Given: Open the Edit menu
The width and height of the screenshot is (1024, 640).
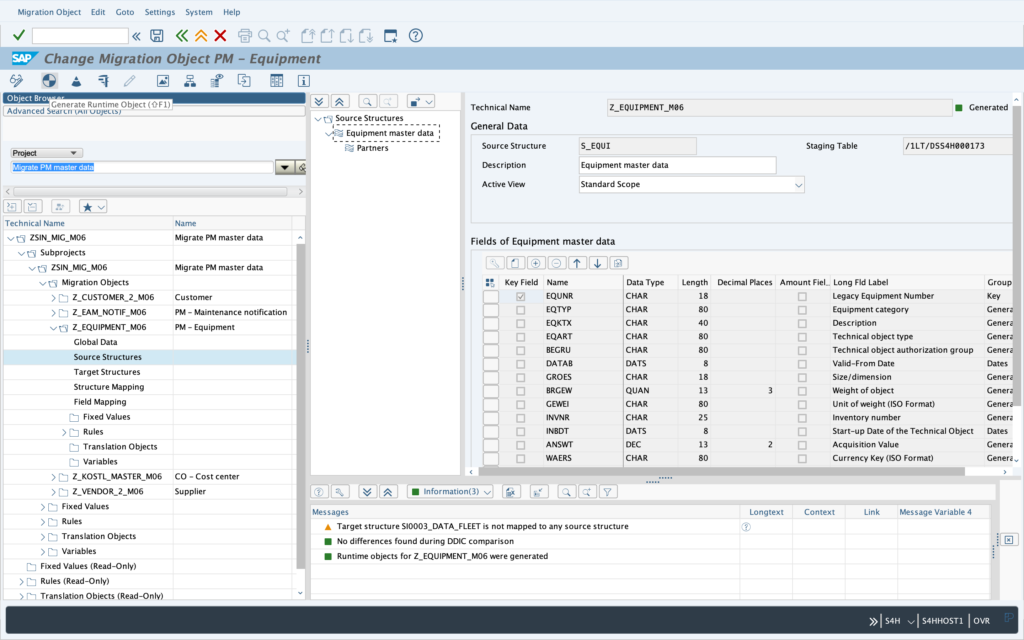Looking at the screenshot, I should point(98,12).
